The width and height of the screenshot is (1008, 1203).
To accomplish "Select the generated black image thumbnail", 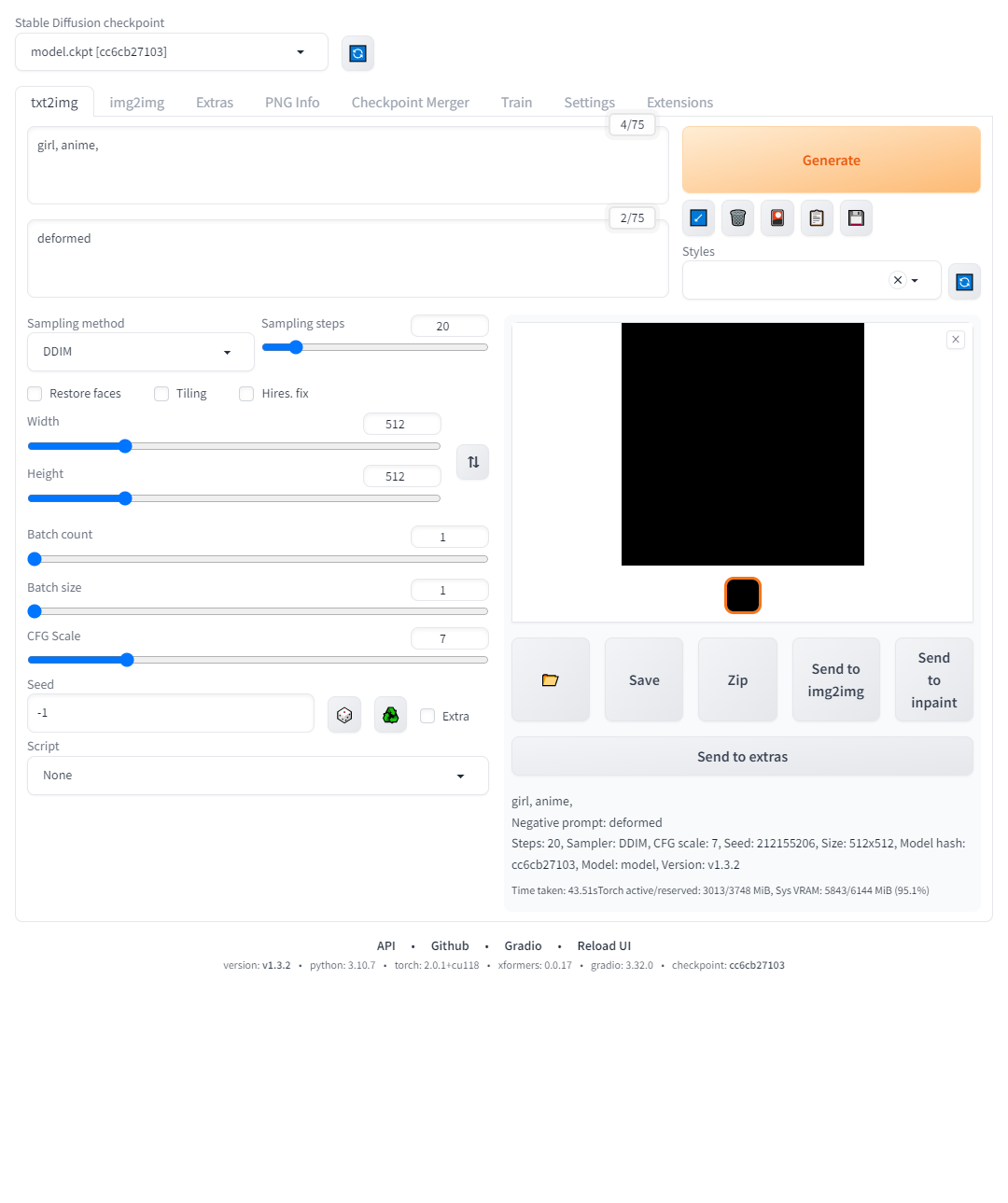I will point(743,595).
